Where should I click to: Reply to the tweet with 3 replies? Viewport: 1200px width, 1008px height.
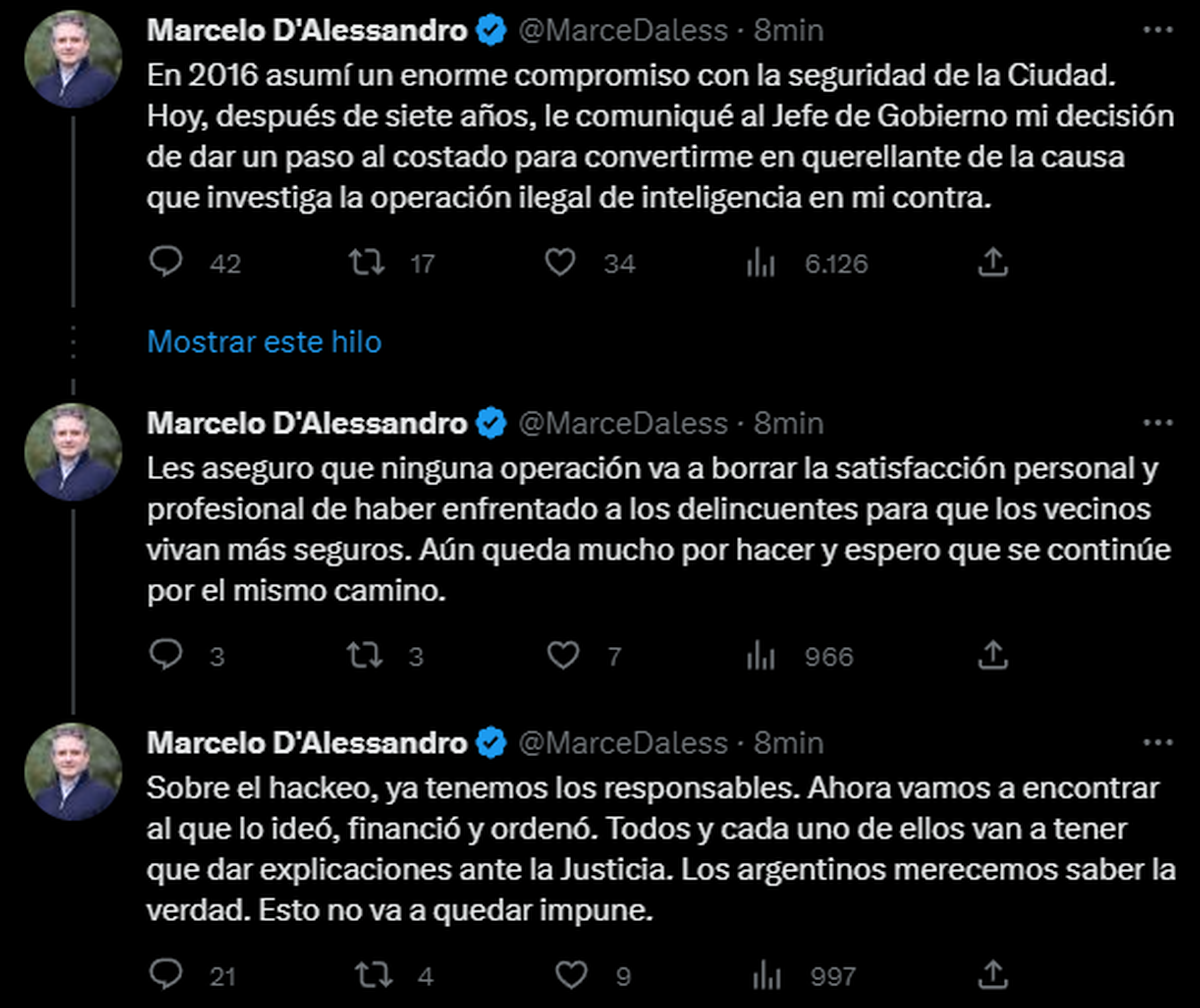[166, 656]
